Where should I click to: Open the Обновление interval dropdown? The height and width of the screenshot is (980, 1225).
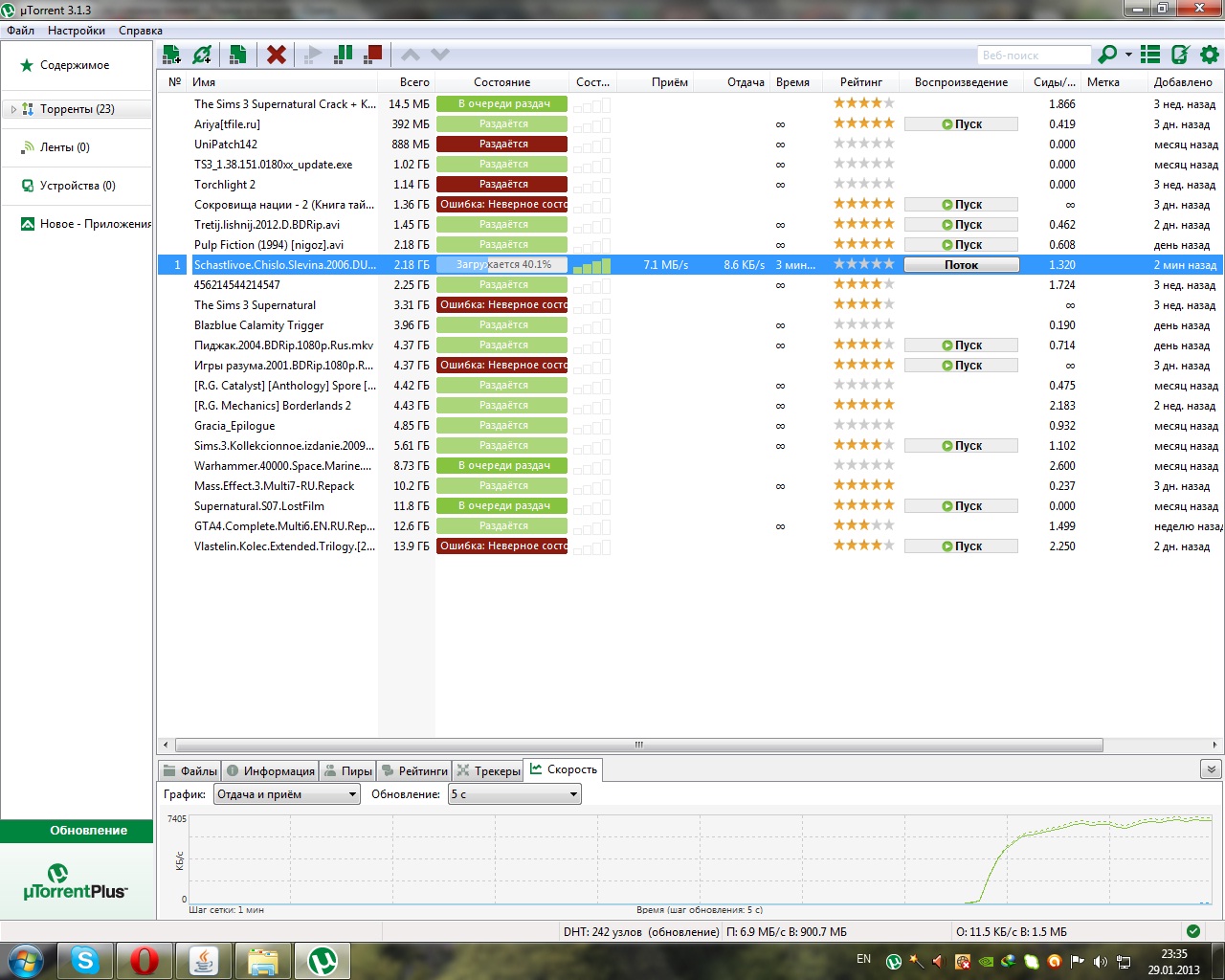pyautogui.click(x=515, y=794)
